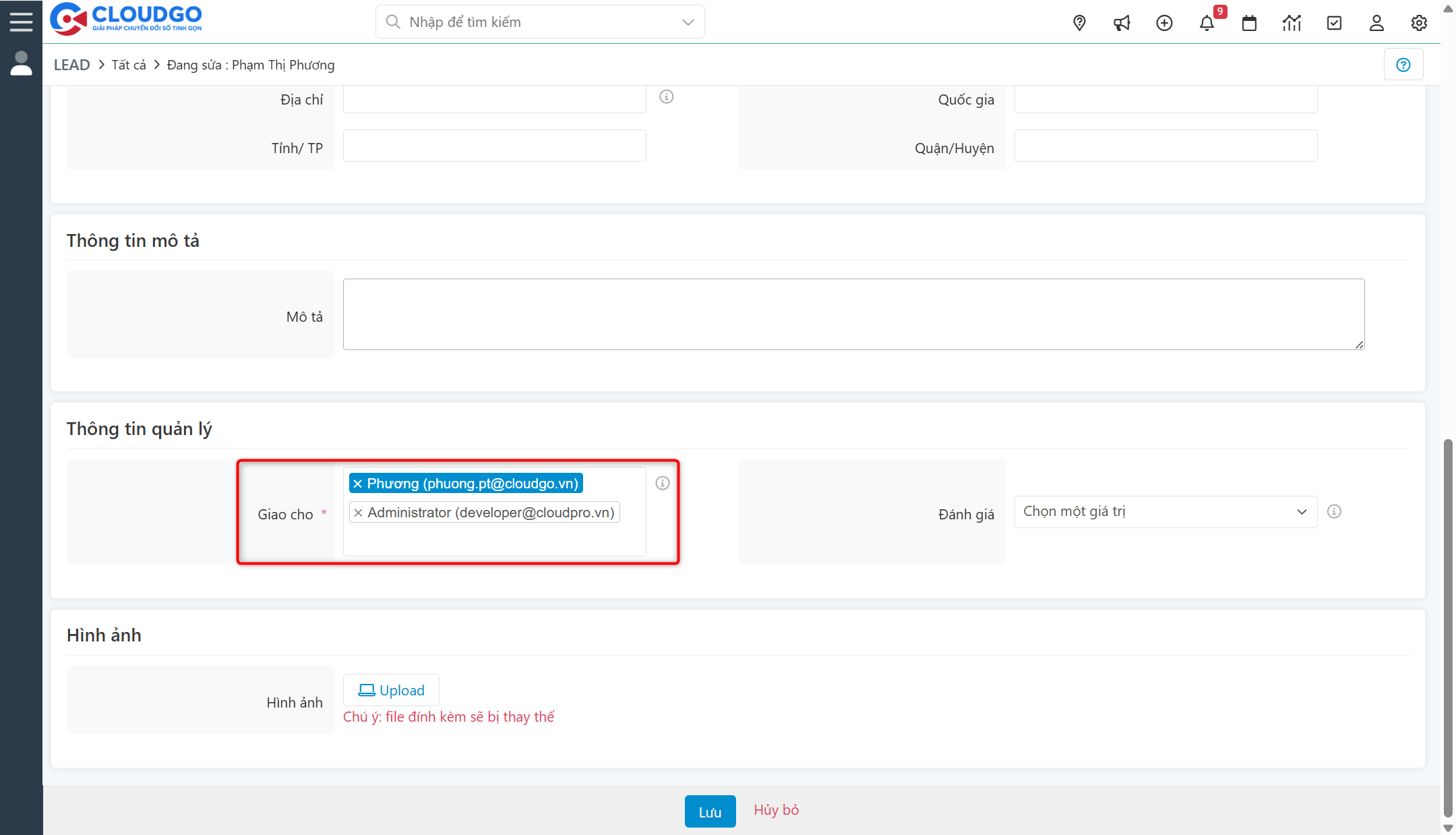
Task: Click the Lưu save button
Action: [710, 811]
